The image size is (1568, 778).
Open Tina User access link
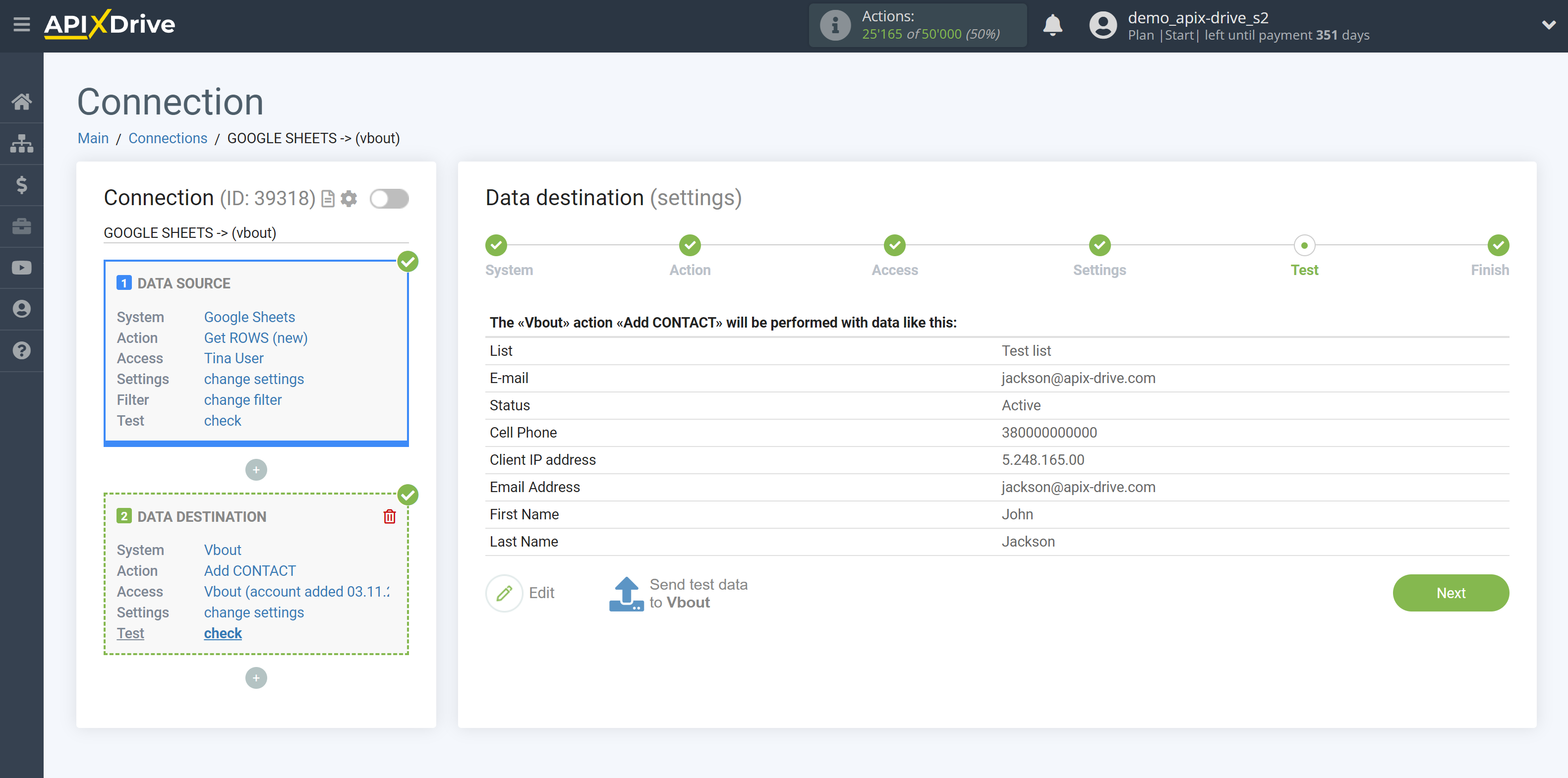pos(234,358)
